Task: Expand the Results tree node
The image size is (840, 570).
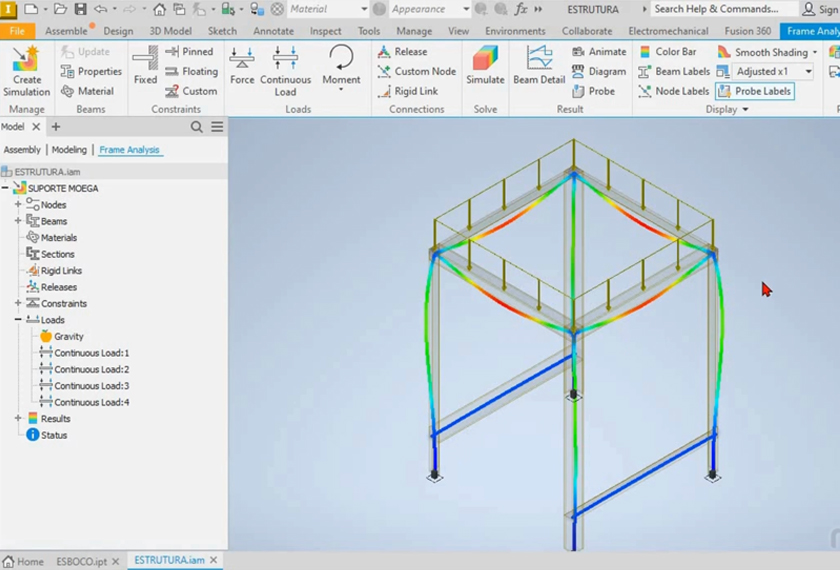Action: pos(18,419)
